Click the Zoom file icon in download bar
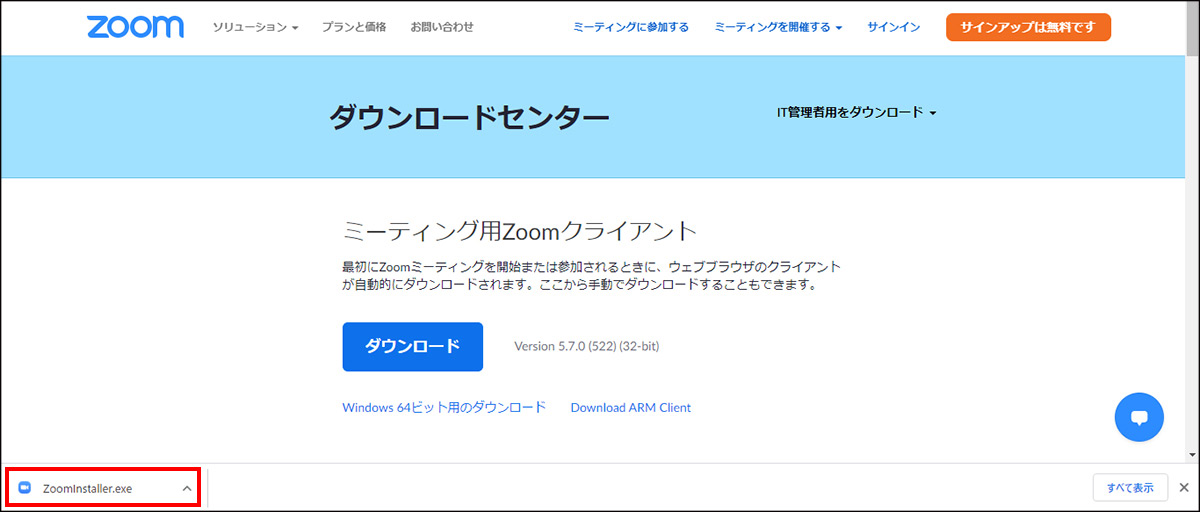This screenshot has width=1200, height=512. (26, 488)
